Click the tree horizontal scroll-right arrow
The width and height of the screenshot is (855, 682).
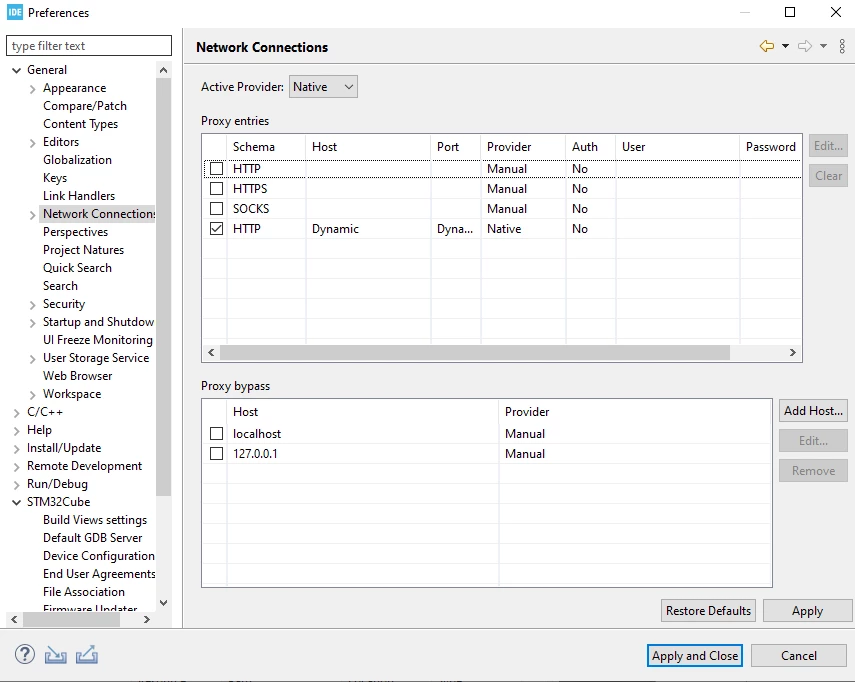coord(147,619)
